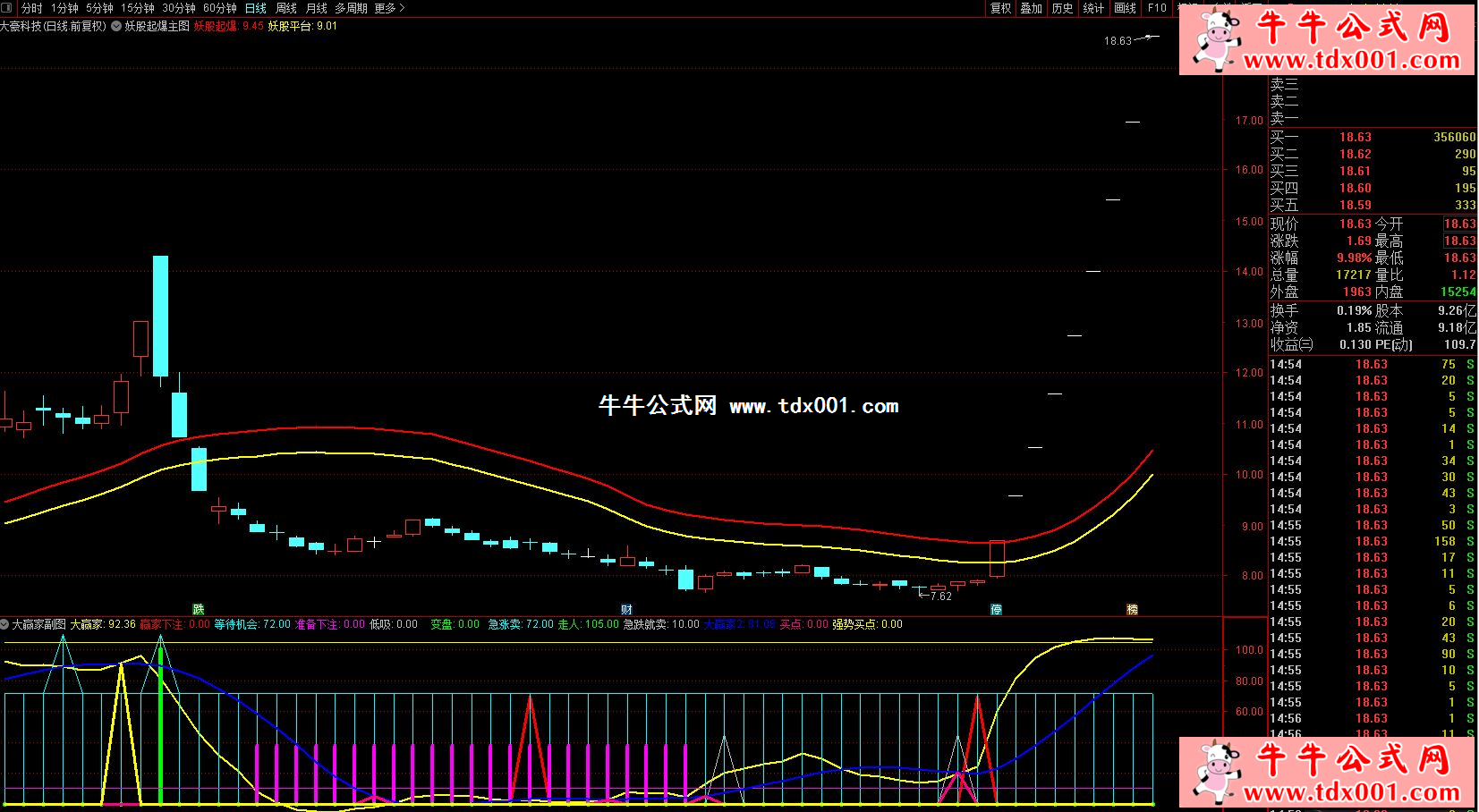This screenshot has width=1479, height=812.
Task: Click the 外盘 1963 value
Action: coord(1357,292)
